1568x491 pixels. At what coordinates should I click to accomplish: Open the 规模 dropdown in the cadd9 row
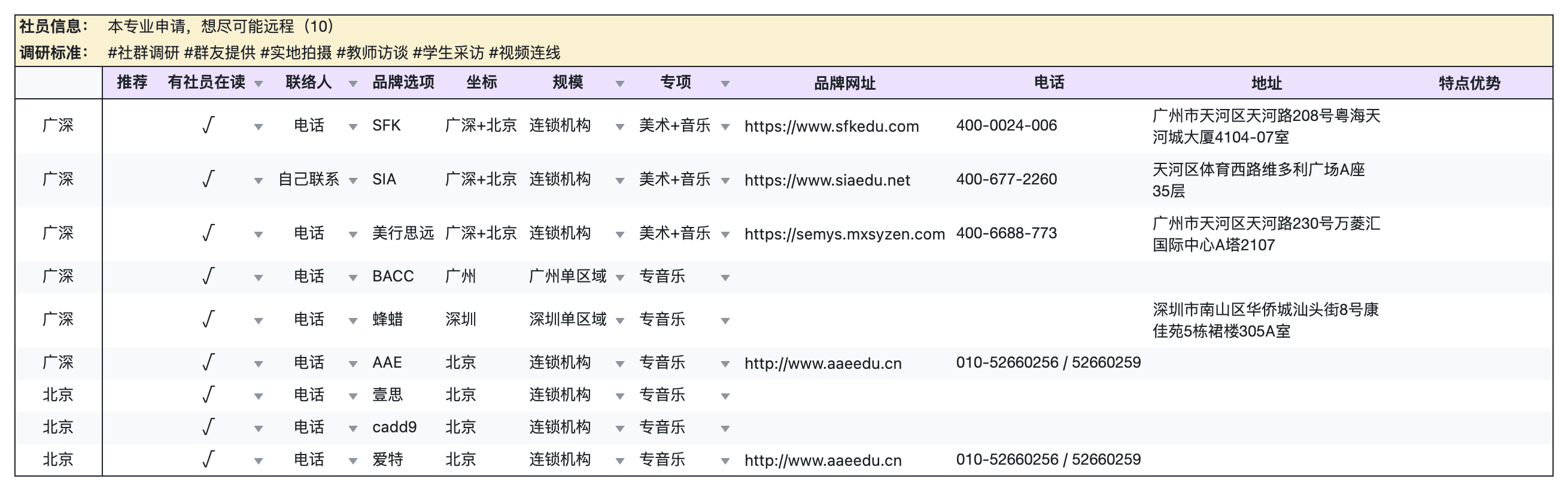(620, 428)
